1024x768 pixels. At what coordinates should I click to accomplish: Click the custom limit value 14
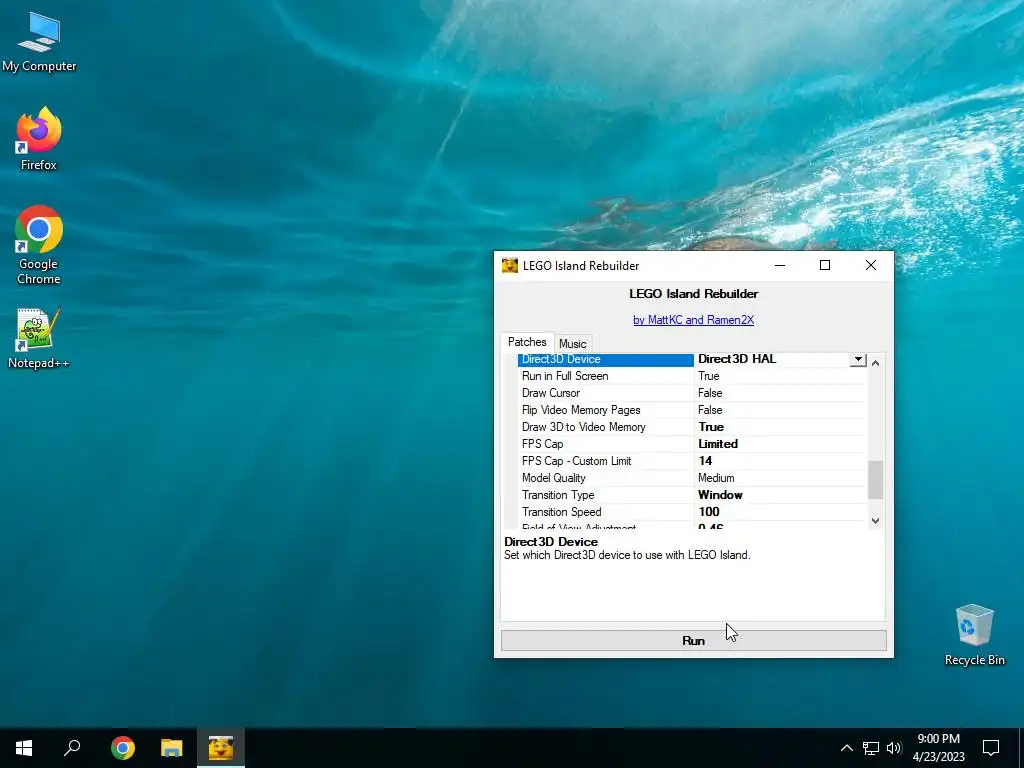pyautogui.click(x=705, y=461)
